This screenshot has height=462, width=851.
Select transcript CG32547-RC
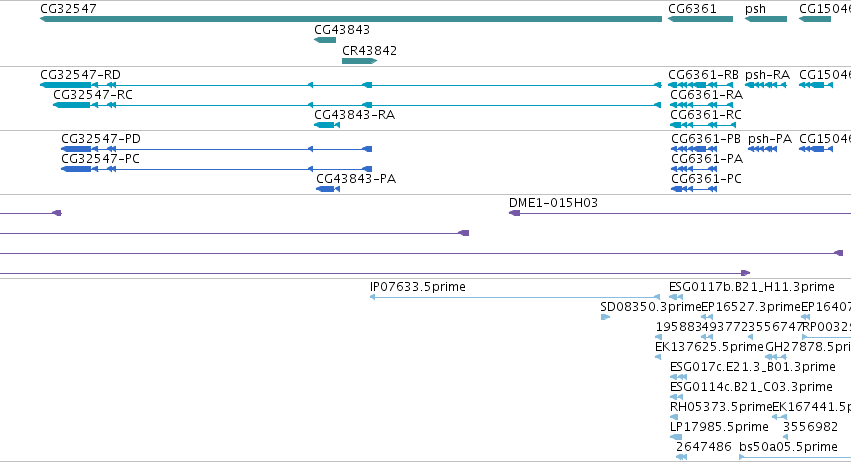coord(357,105)
